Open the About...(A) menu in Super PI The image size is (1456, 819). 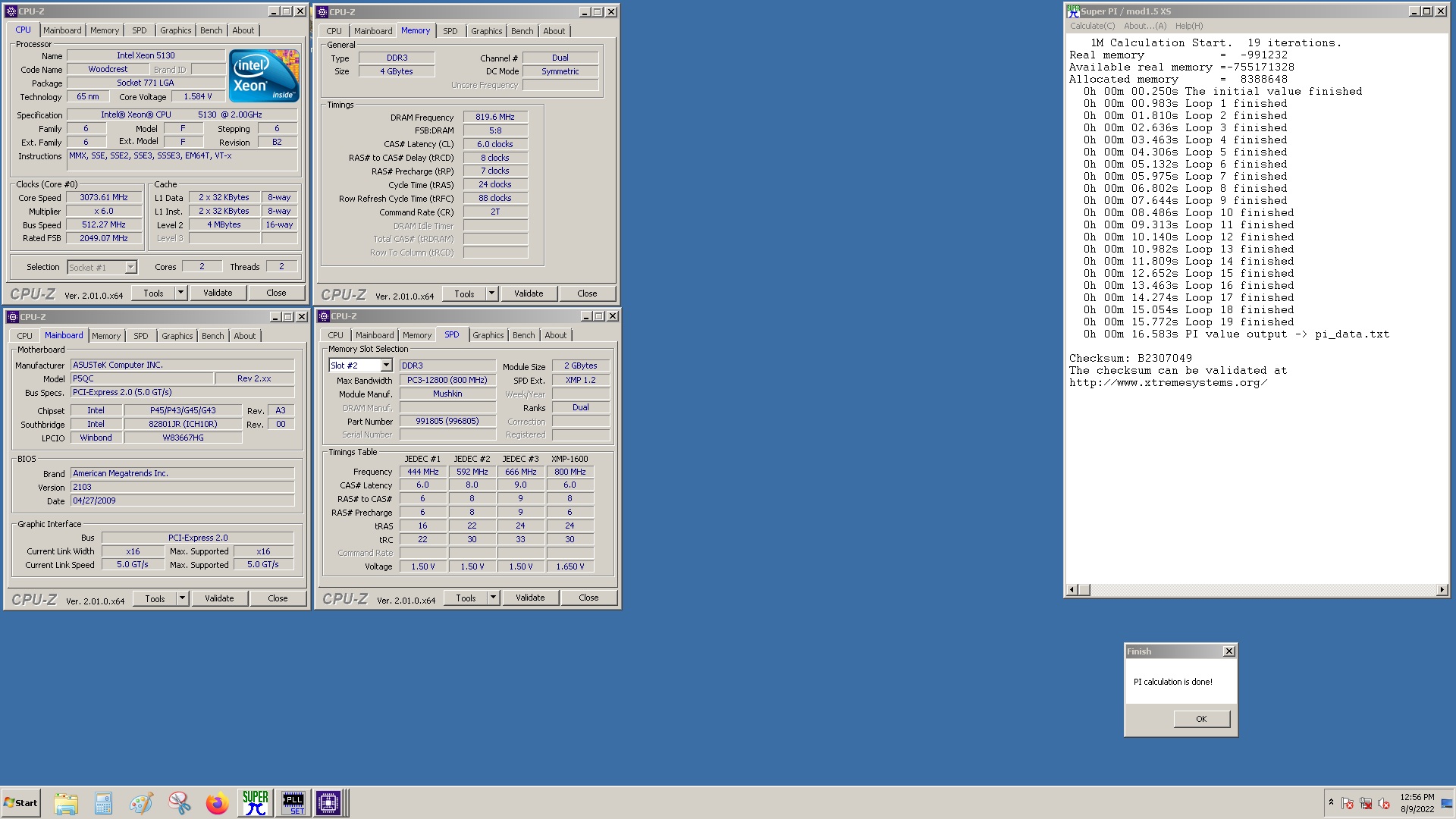coord(1145,26)
